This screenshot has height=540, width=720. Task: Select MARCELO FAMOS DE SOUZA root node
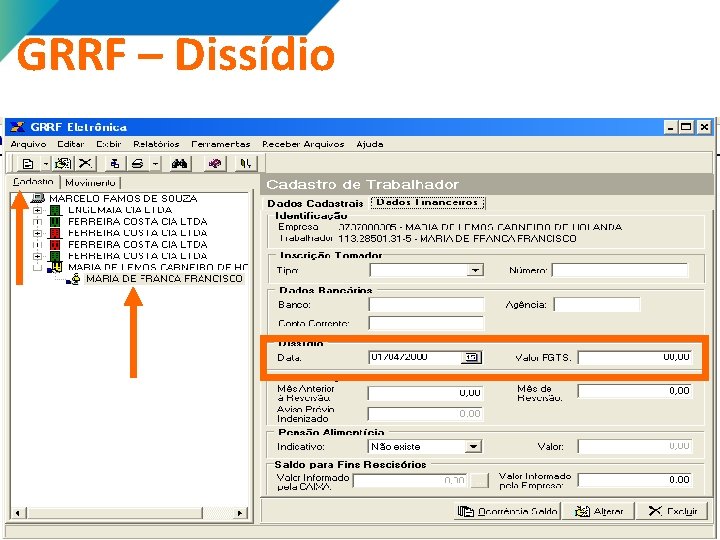click(x=123, y=198)
